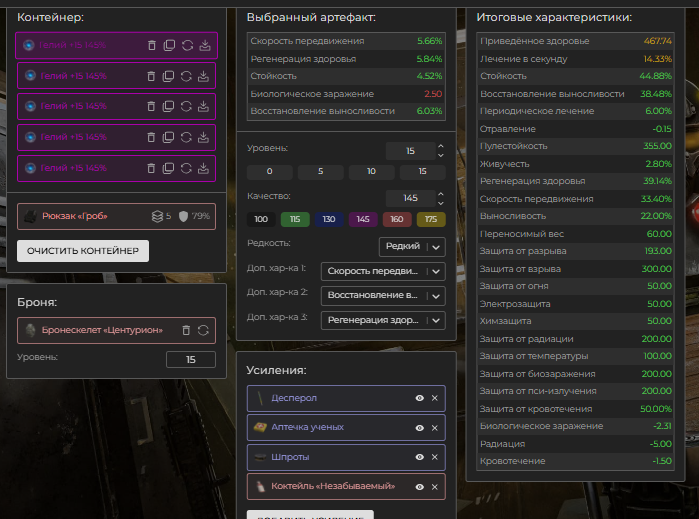This screenshot has height=519, width=699.
Task: Duplicate the second Гелий artifact using copy icon
Action: (169, 76)
